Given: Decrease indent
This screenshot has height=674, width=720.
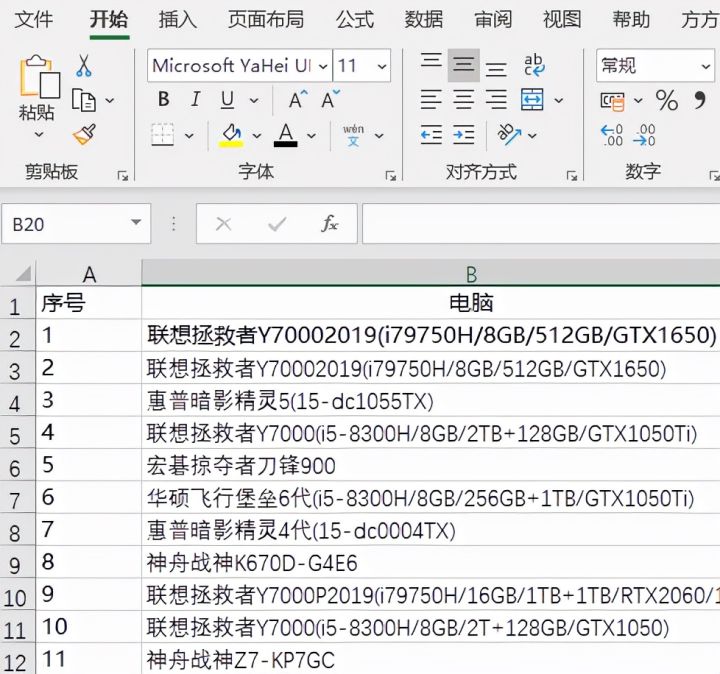Looking at the screenshot, I should tap(431, 135).
